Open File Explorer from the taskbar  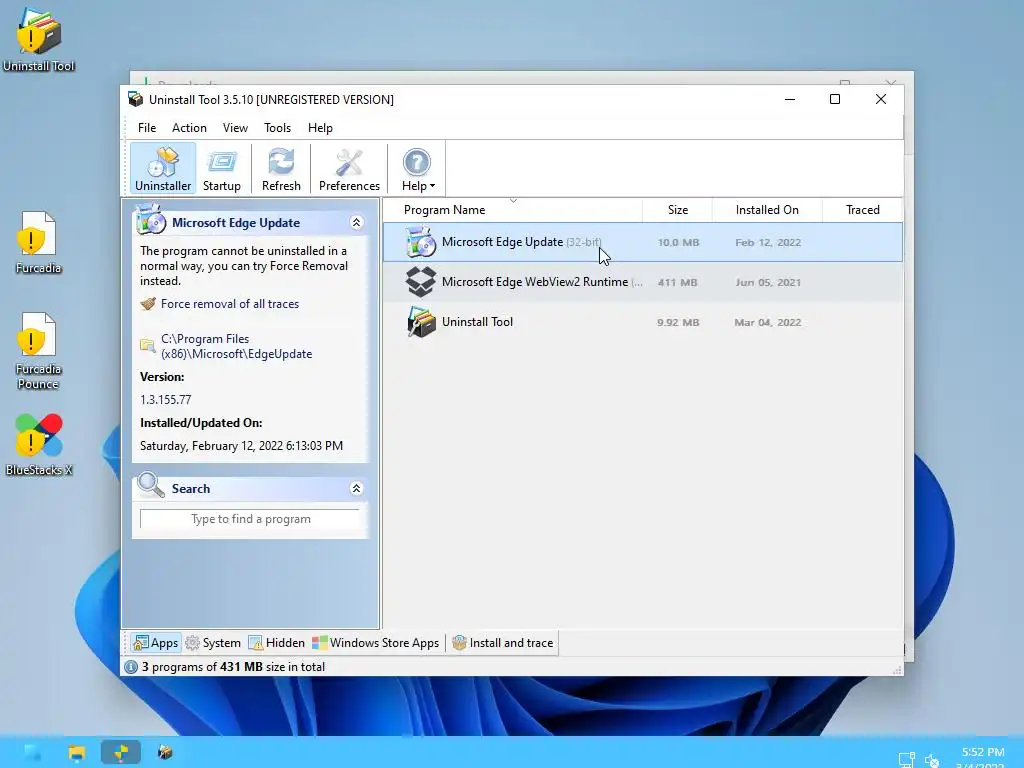point(77,752)
